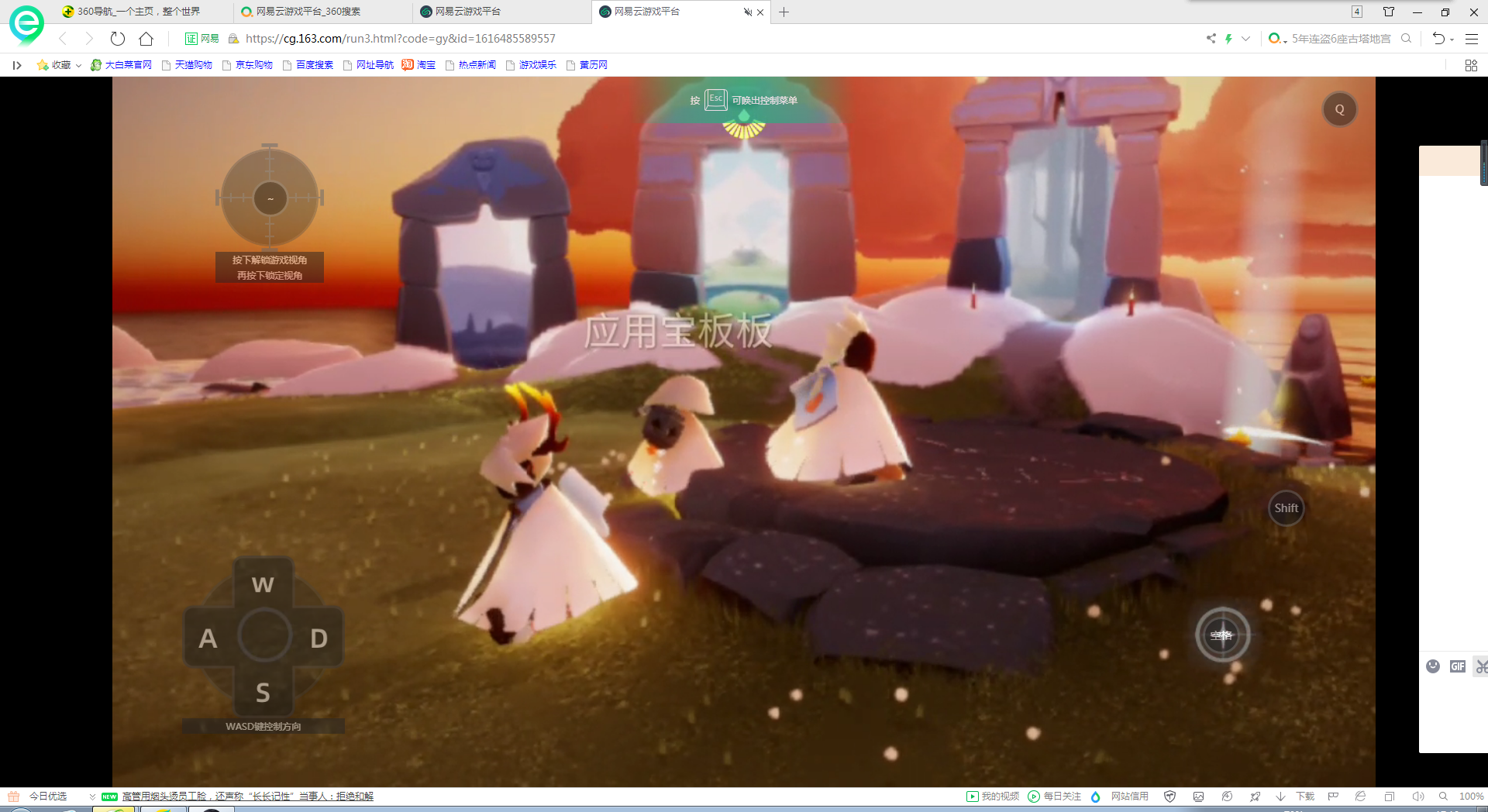Open 天猫购物 bookmark

point(187,65)
